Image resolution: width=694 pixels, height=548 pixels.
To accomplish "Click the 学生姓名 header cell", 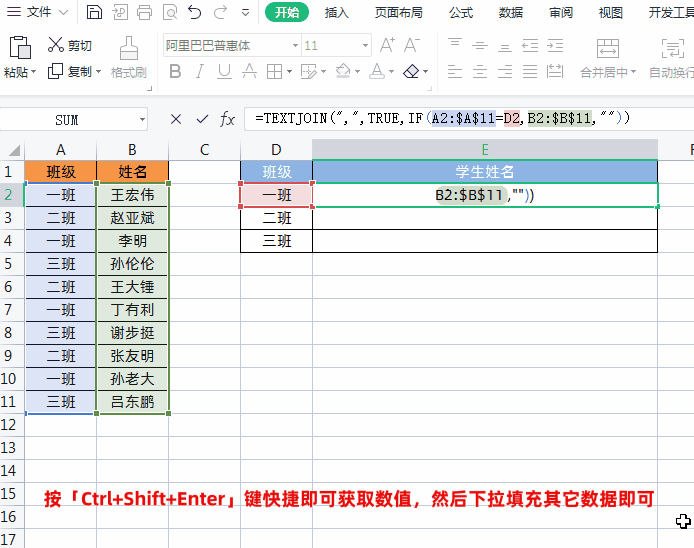I will coord(485,171).
